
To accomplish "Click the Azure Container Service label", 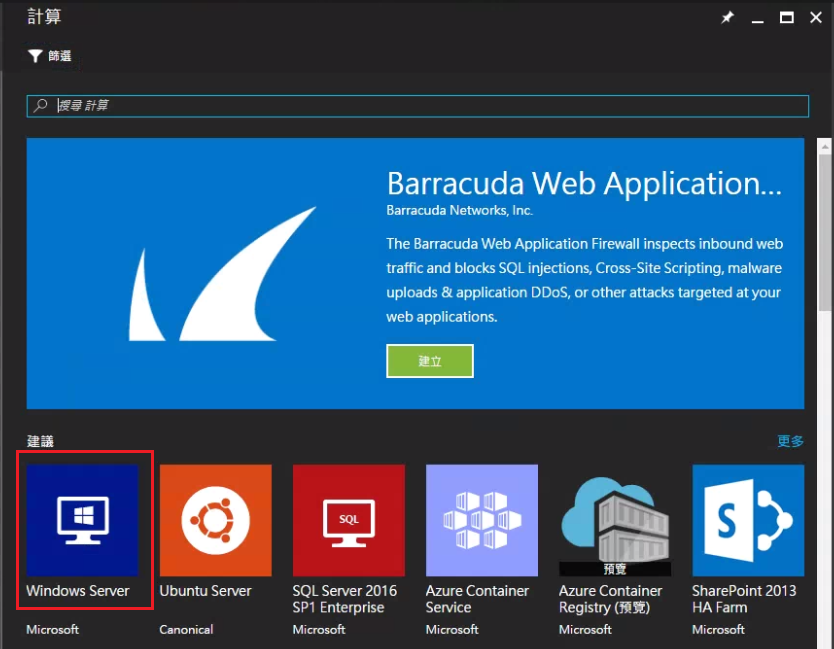I will tap(477, 599).
